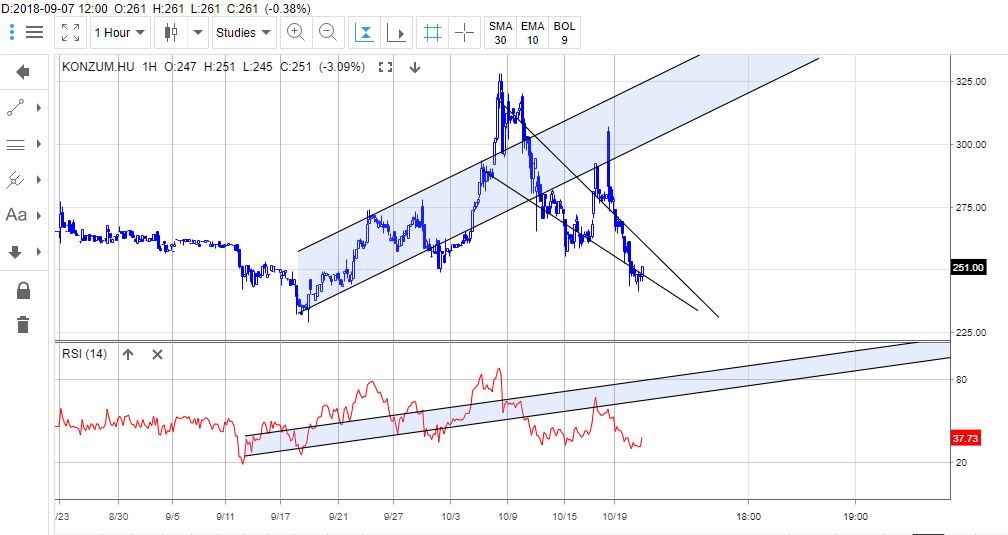Open the 1 Hour interval dropdown
The width and height of the screenshot is (1008, 535).
[x=120, y=32]
